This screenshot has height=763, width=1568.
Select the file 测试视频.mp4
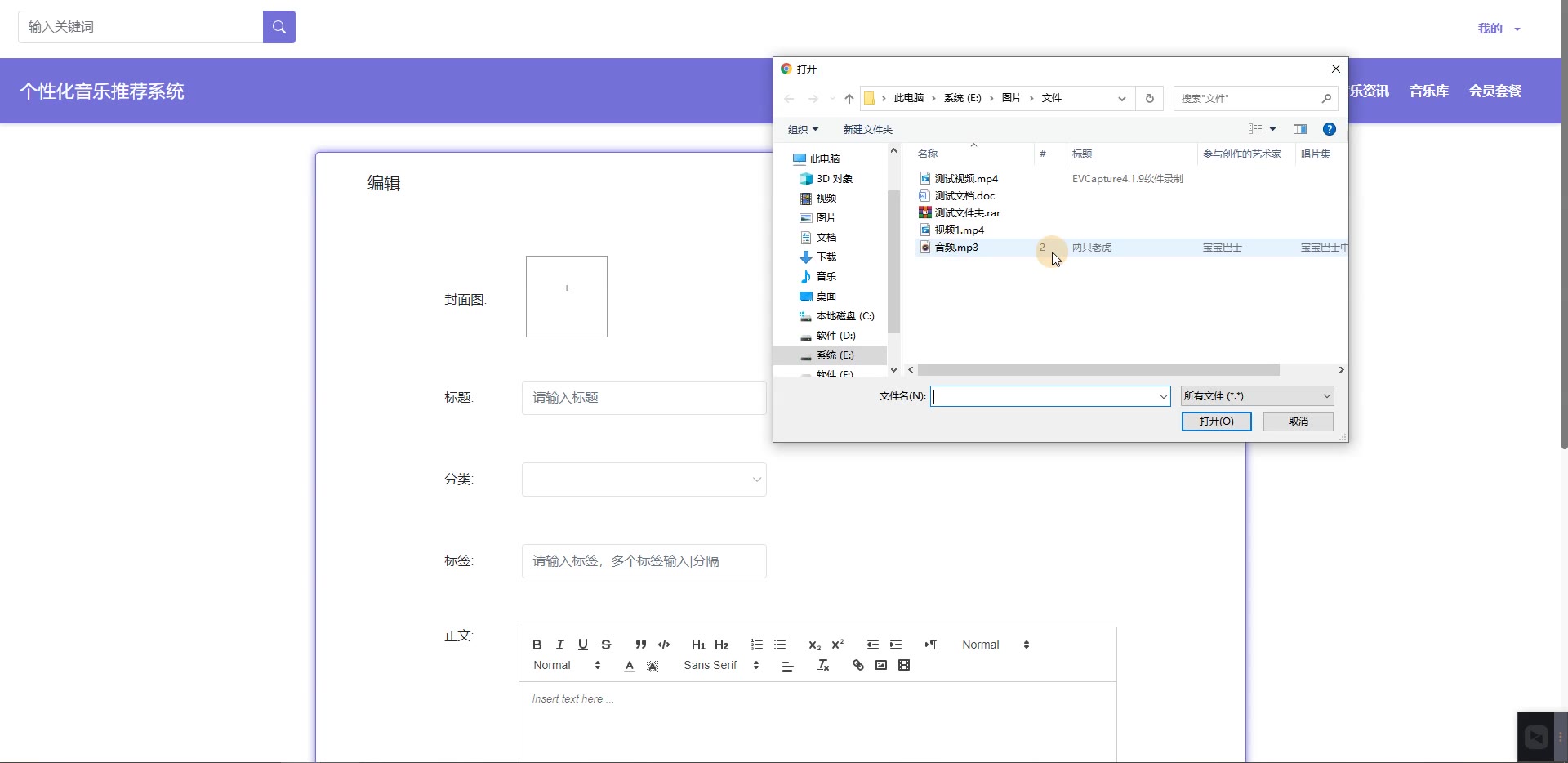coord(966,178)
